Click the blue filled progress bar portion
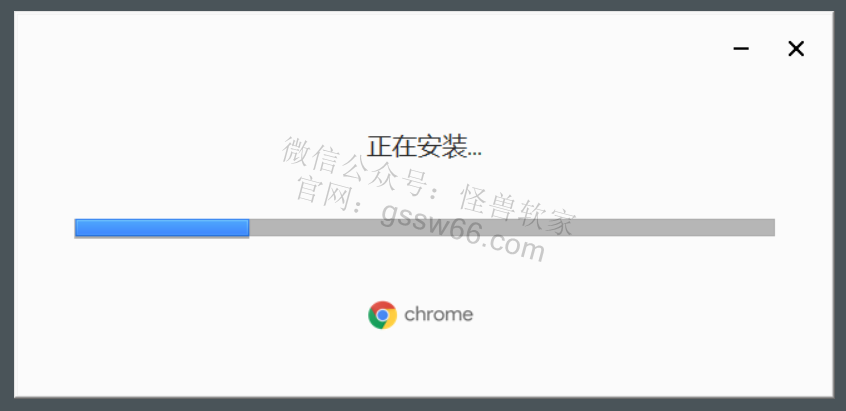846x411 pixels. coord(162,228)
